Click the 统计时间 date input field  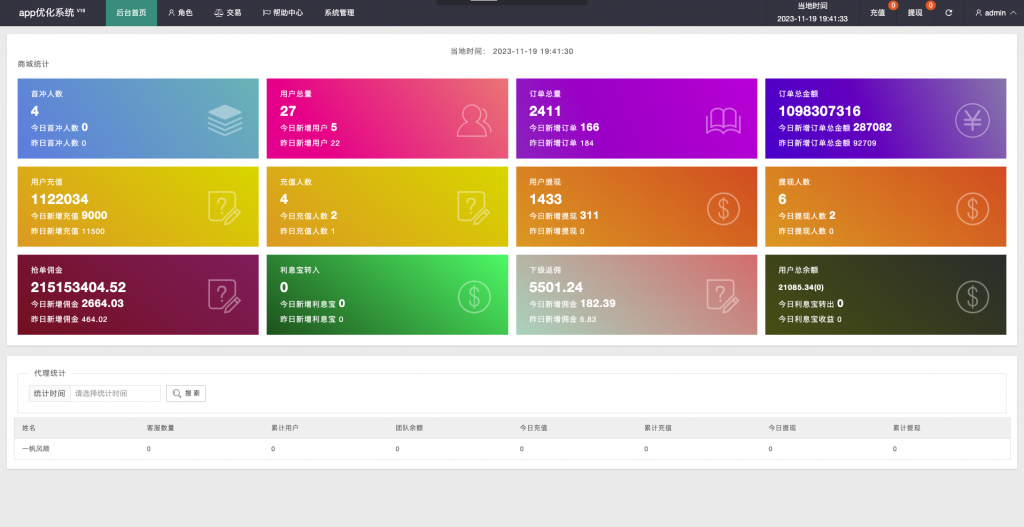115,394
